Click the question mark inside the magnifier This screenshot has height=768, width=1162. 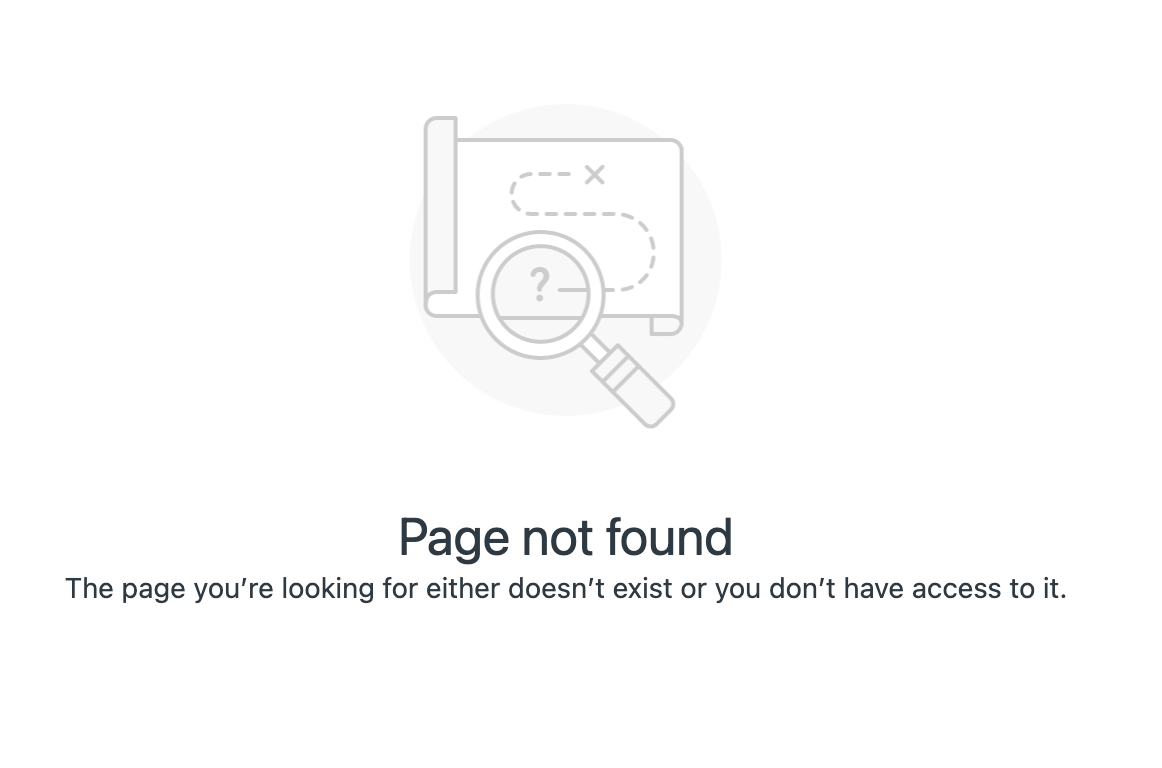coord(540,285)
